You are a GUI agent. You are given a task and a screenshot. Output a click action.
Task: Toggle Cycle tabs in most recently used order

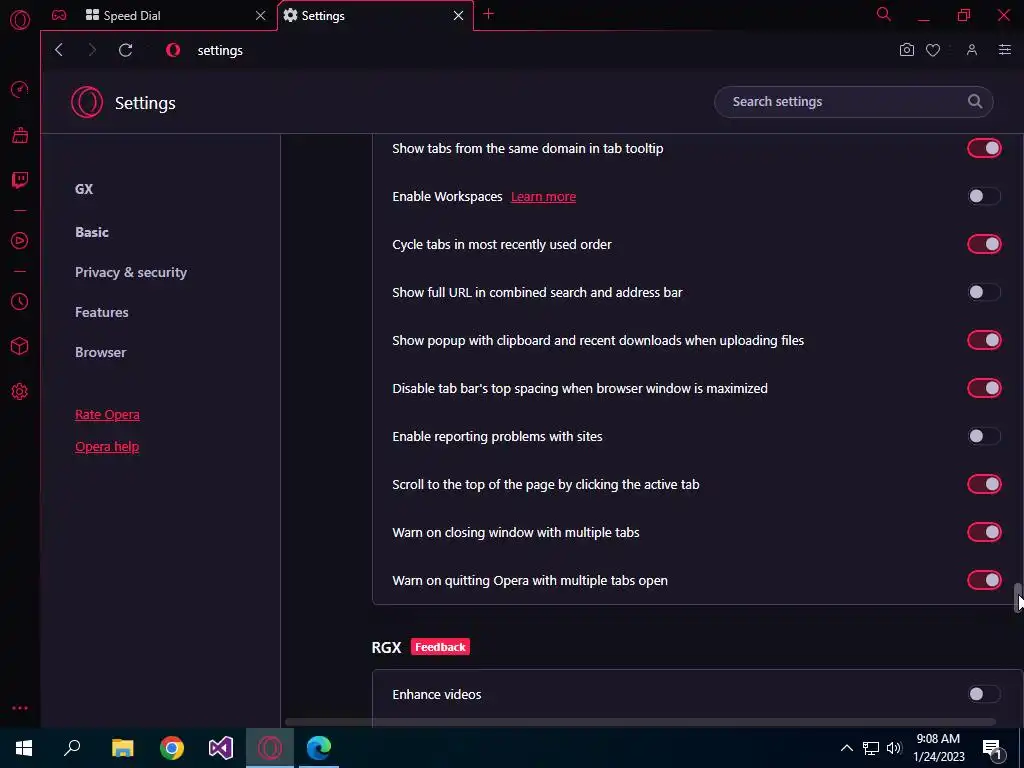(984, 244)
